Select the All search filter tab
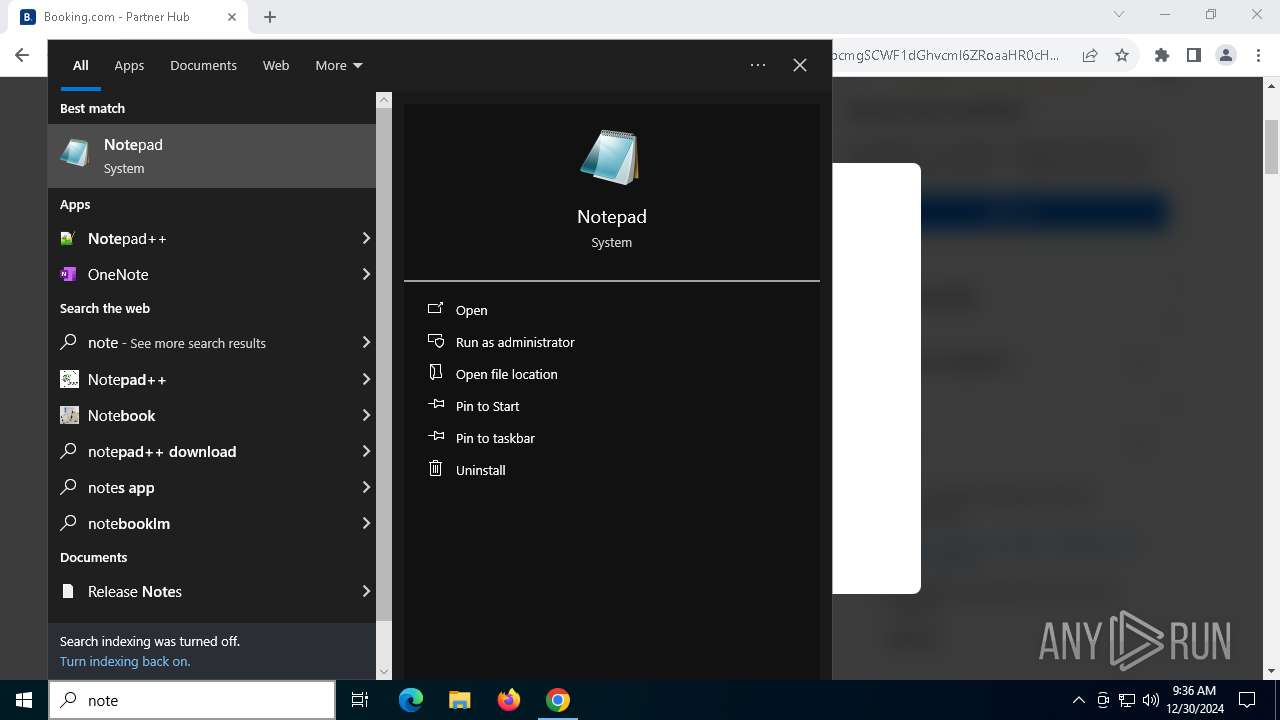1280x720 pixels. point(81,65)
